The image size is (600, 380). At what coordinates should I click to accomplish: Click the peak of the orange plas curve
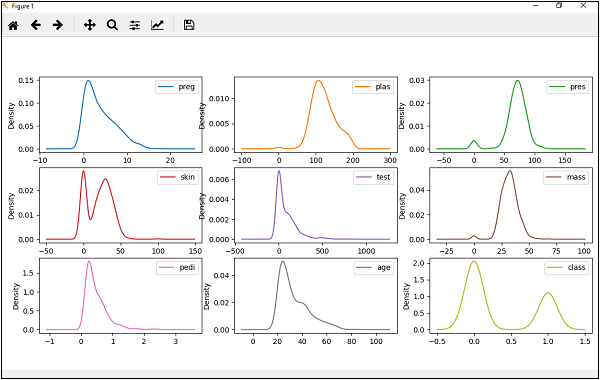pos(318,80)
